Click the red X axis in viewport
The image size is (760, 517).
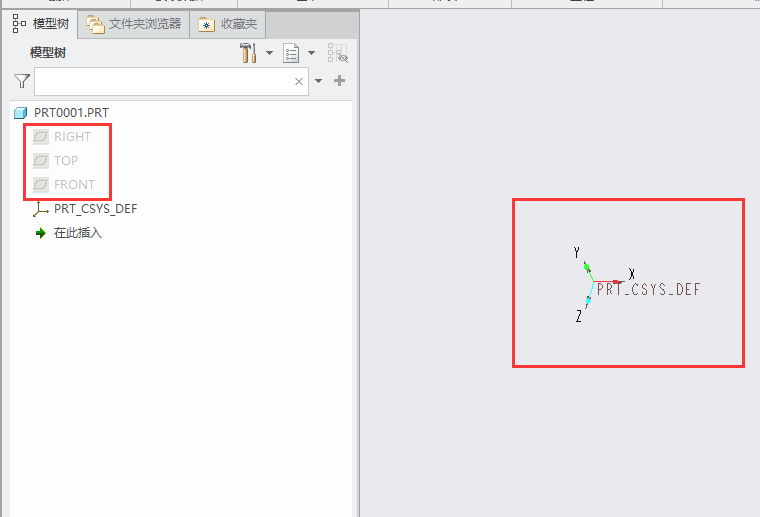pos(609,282)
